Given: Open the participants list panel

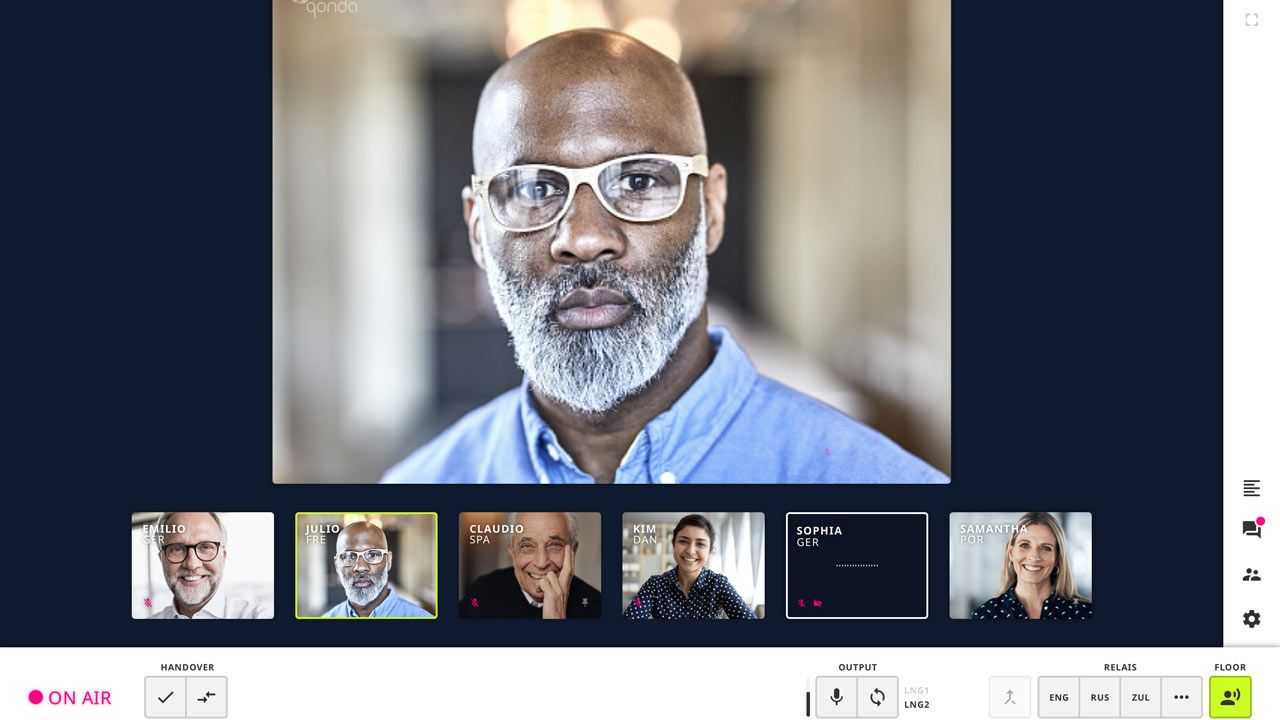Looking at the screenshot, I should click(x=1251, y=575).
